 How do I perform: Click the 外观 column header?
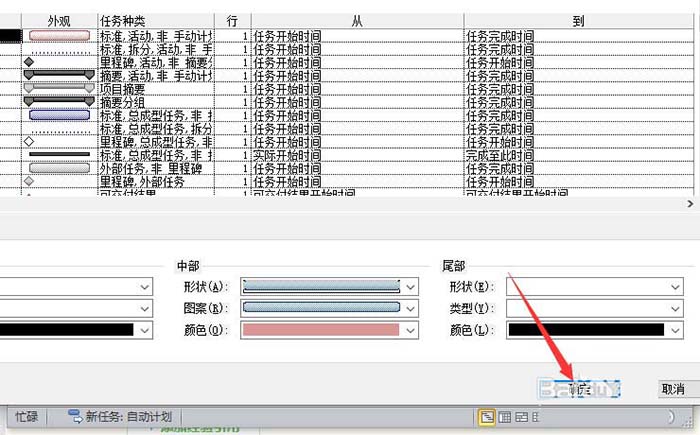[x=59, y=21]
